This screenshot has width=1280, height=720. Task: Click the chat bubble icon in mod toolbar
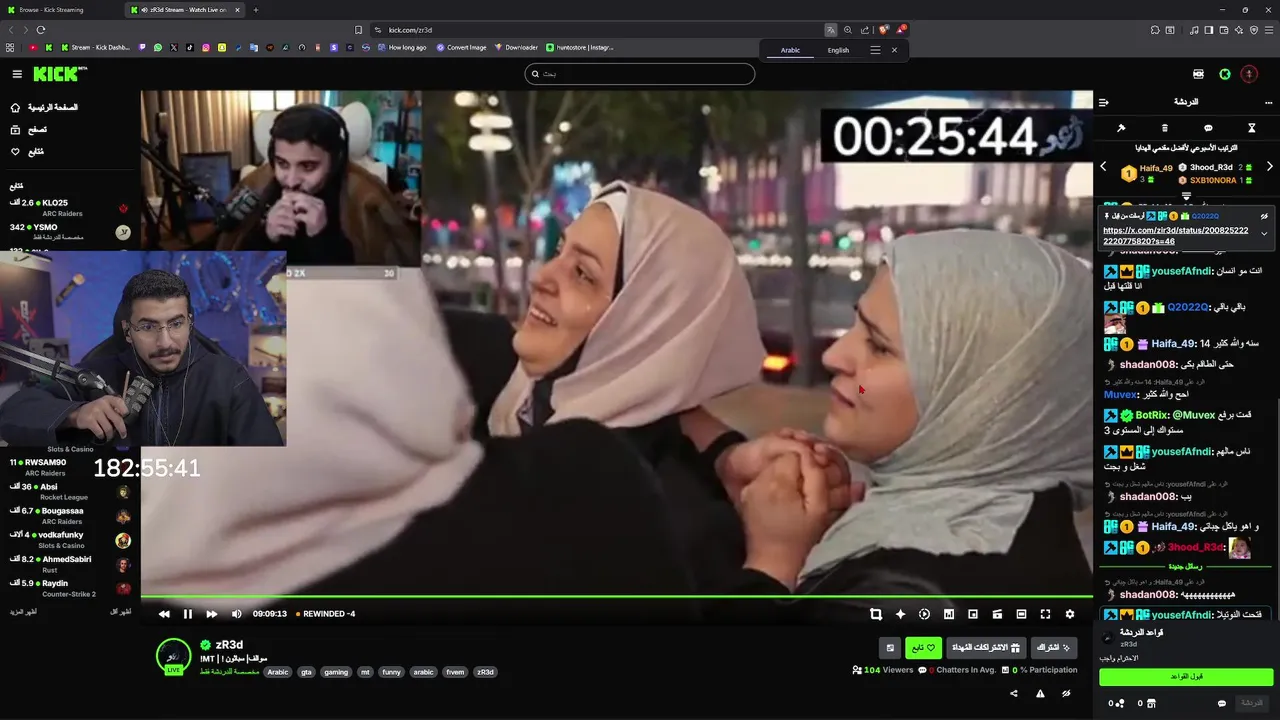(1208, 128)
